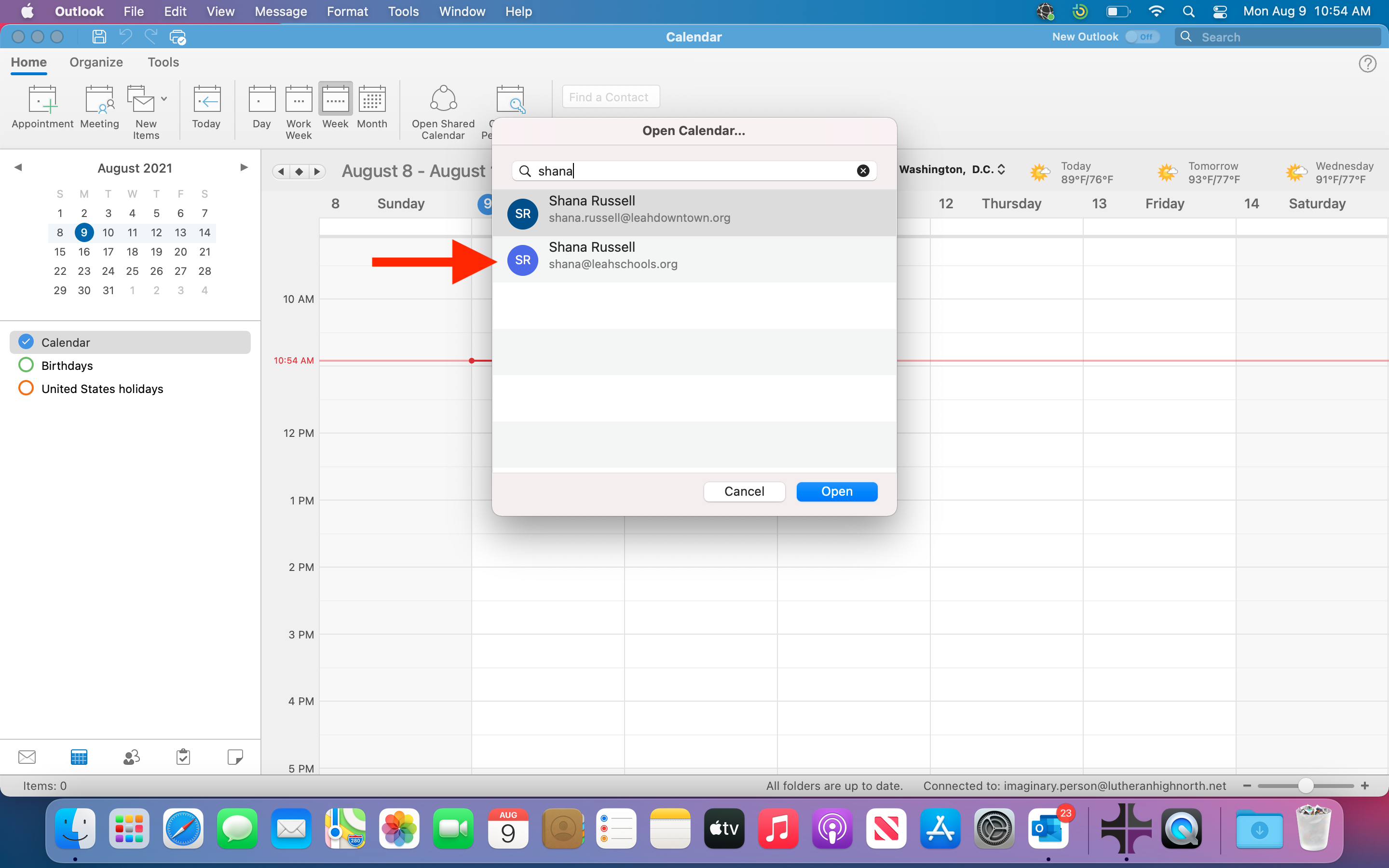This screenshot has width=1389, height=868.
Task: Click the Save icon in title bar
Action: click(x=99, y=37)
